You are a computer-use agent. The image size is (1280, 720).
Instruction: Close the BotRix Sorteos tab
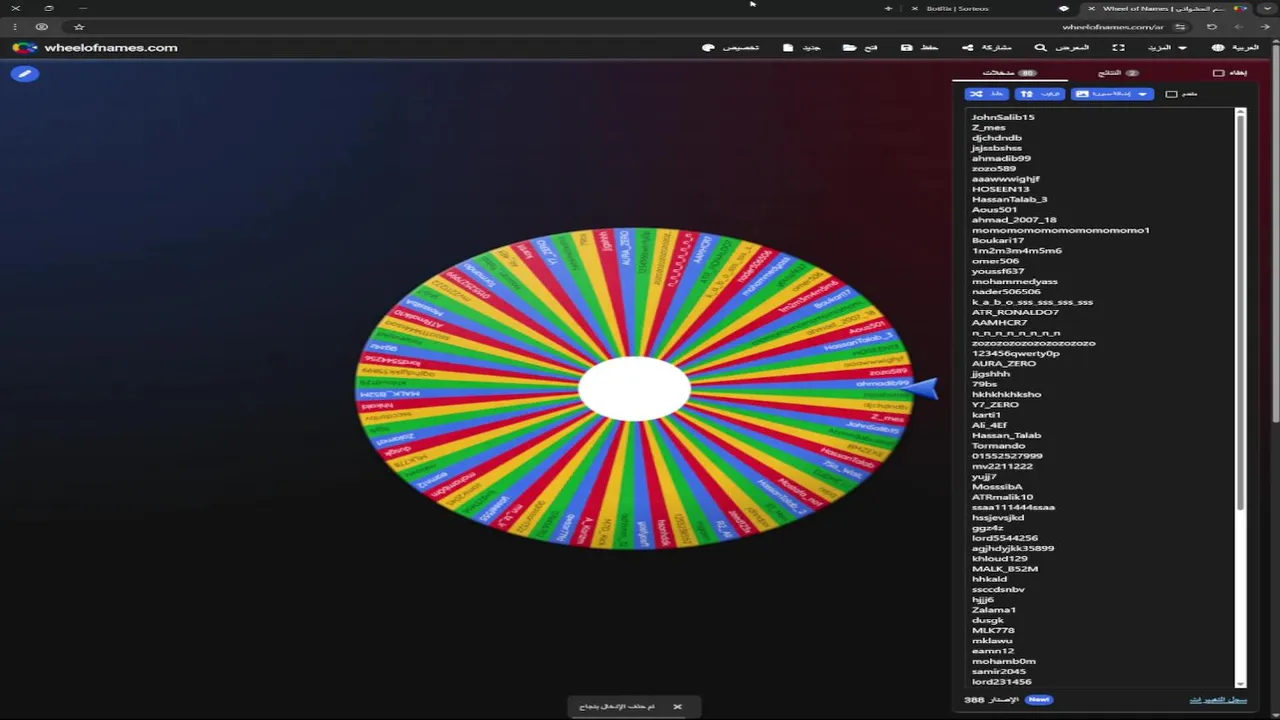[x=915, y=8]
